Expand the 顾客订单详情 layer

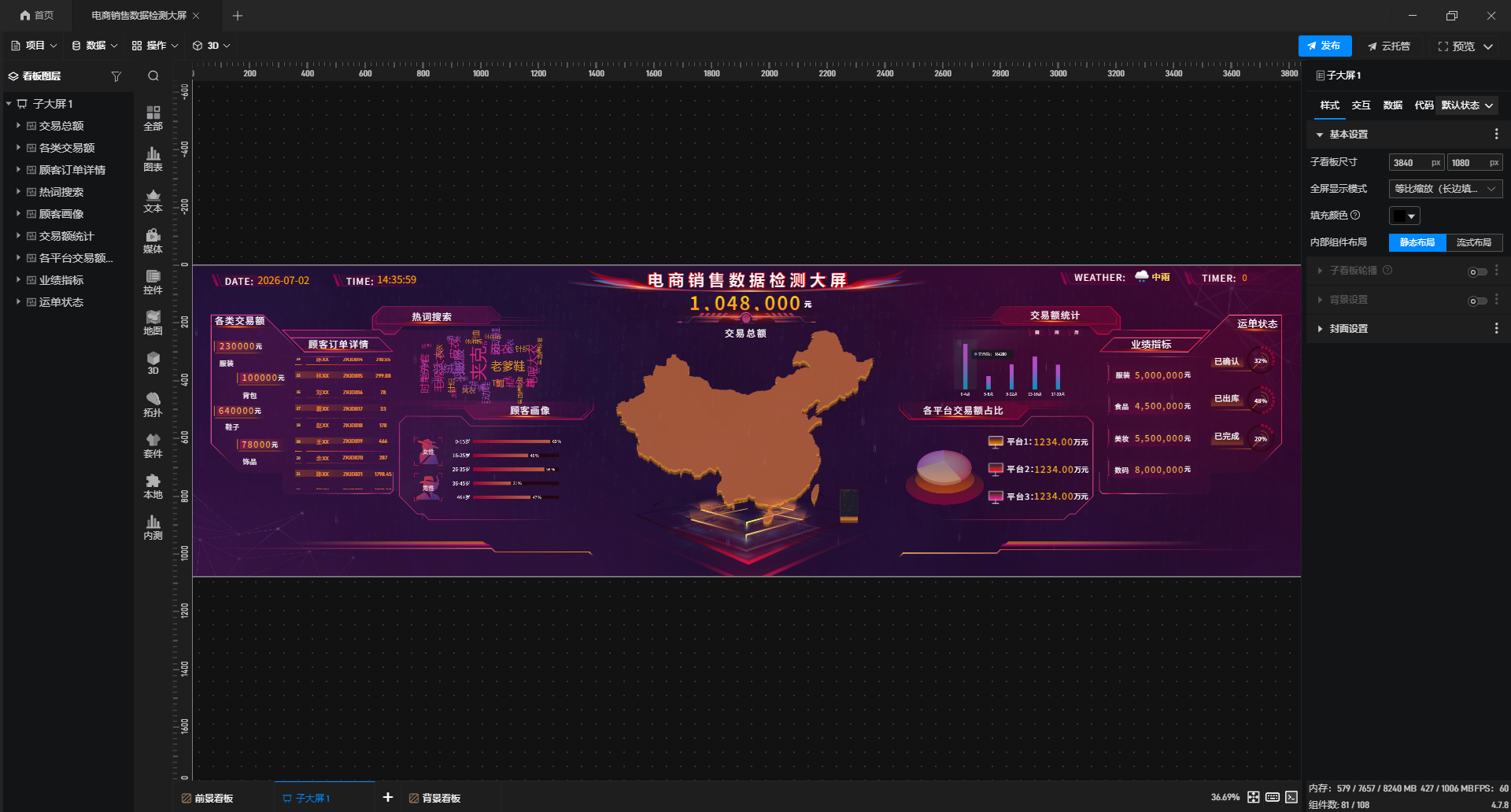pyautogui.click(x=18, y=169)
